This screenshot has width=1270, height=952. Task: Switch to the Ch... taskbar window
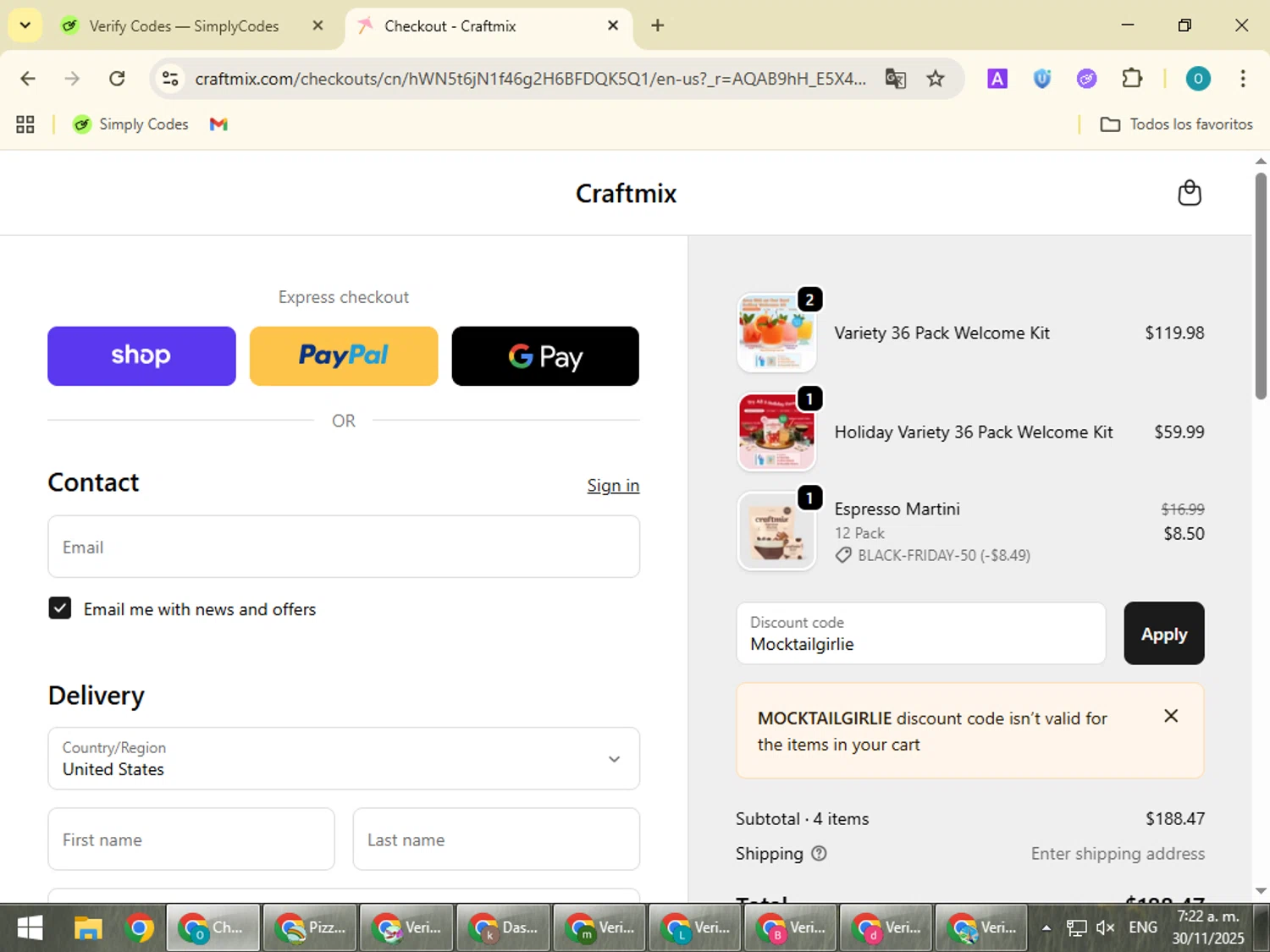pyautogui.click(x=213, y=928)
